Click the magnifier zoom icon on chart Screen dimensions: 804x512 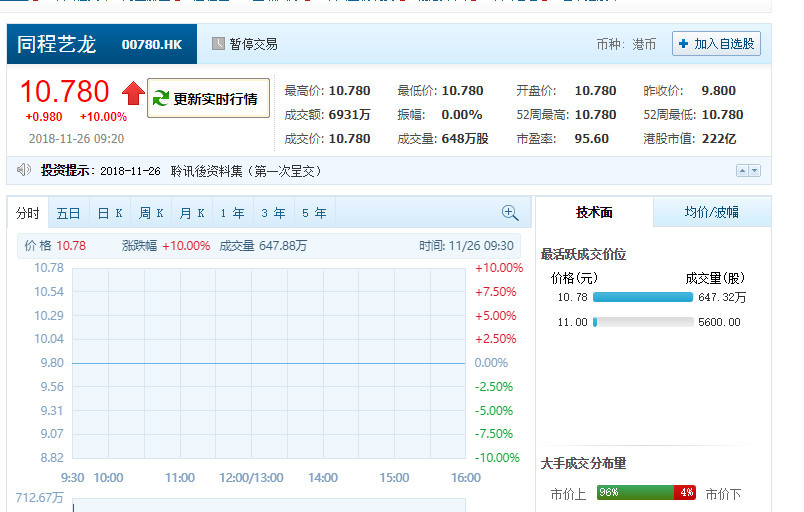tap(510, 213)
